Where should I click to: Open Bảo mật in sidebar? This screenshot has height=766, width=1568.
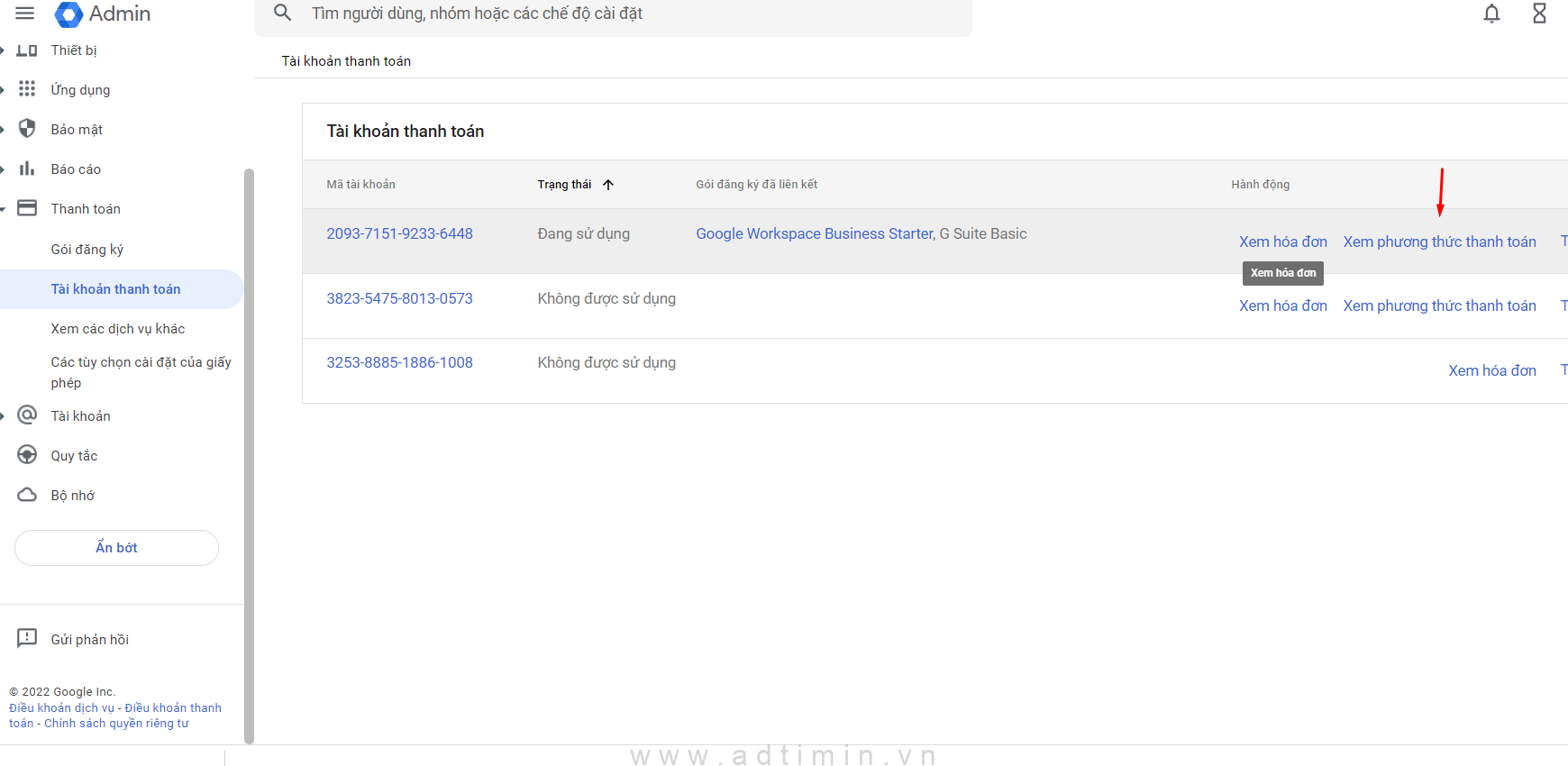click(x=77, y=130)
